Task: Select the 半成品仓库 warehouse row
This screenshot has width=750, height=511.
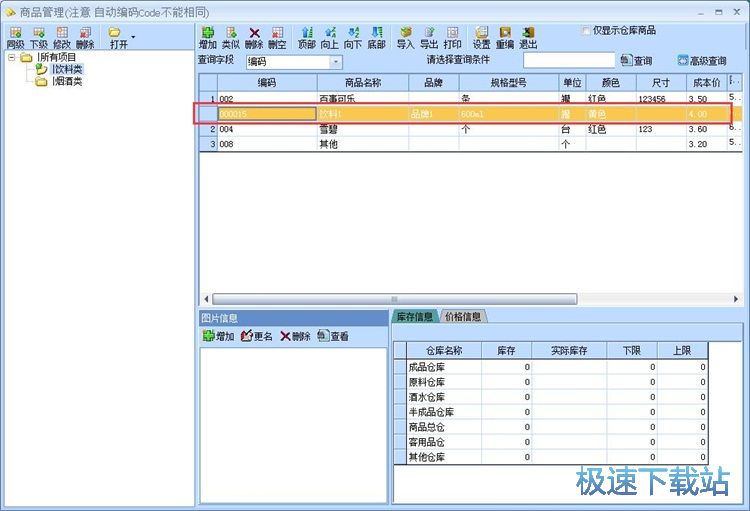Action: click(551, 412)
